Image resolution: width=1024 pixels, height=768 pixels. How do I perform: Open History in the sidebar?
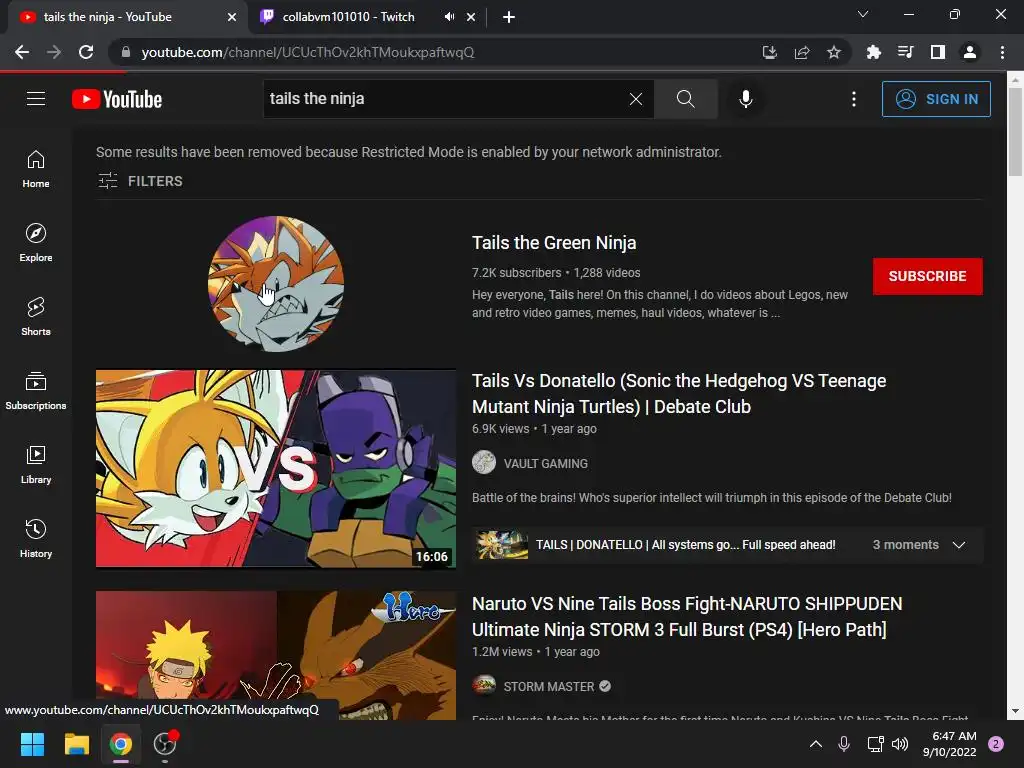[x=36, y=539]
